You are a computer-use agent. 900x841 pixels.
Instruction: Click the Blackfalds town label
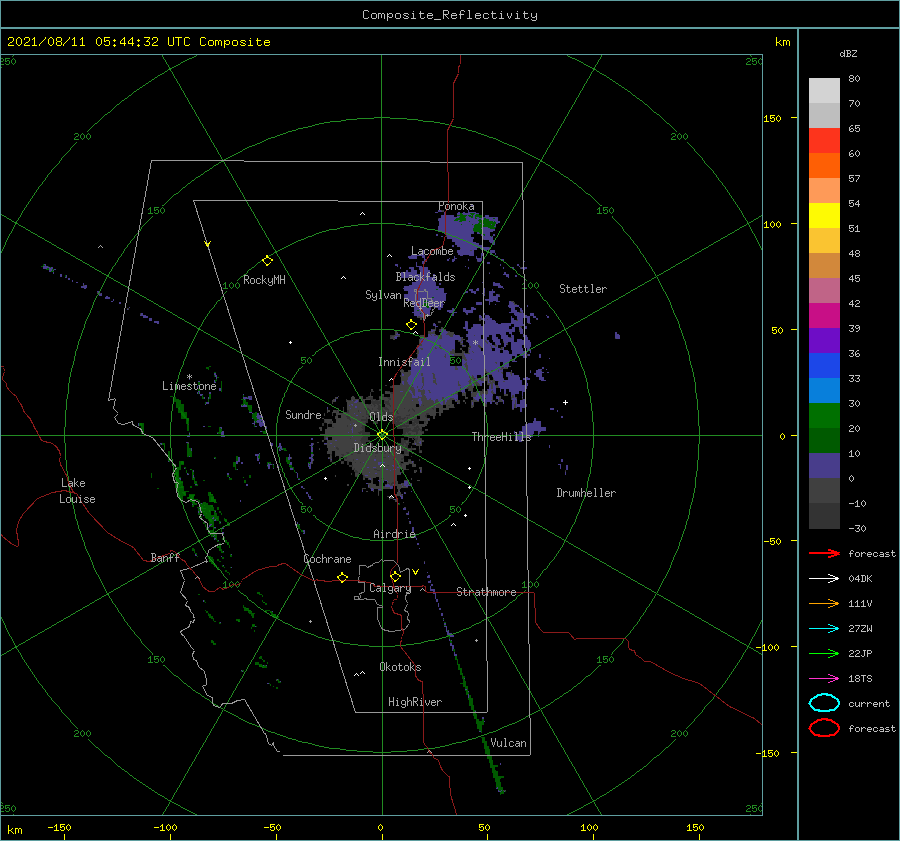425,277
